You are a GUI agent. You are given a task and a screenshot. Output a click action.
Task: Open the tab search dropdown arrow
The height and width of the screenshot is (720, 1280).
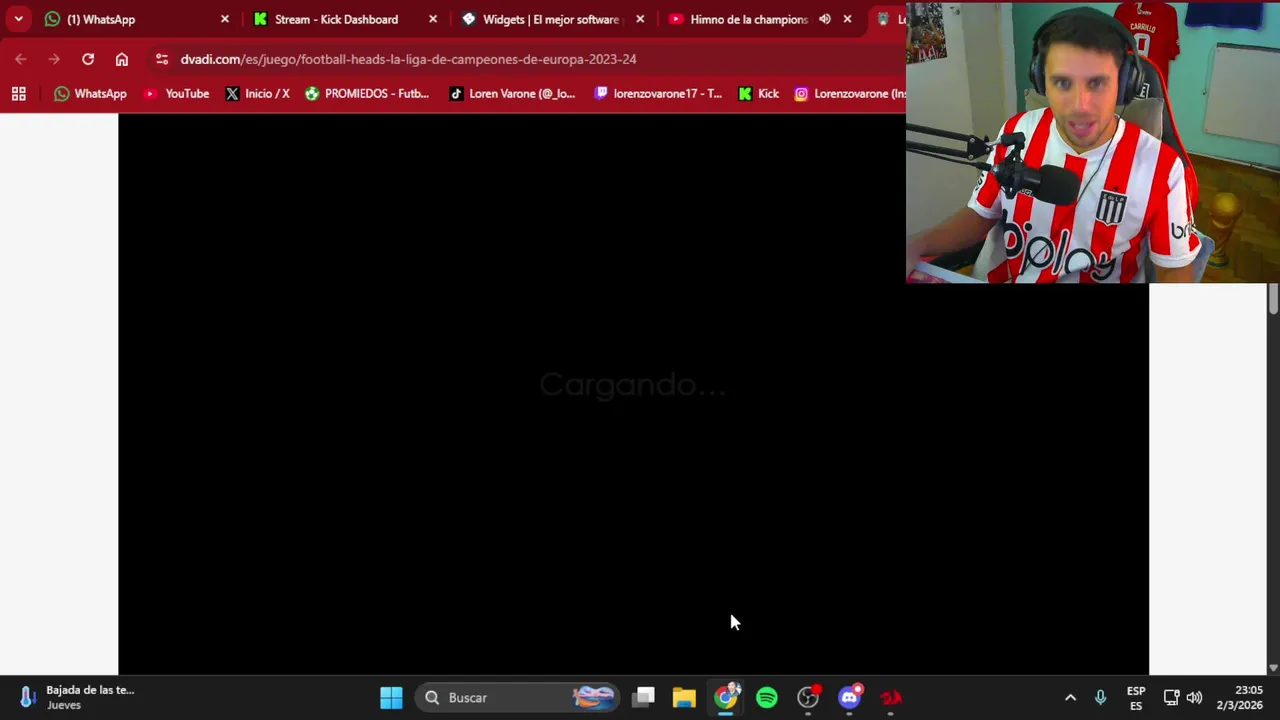point(18,19)
